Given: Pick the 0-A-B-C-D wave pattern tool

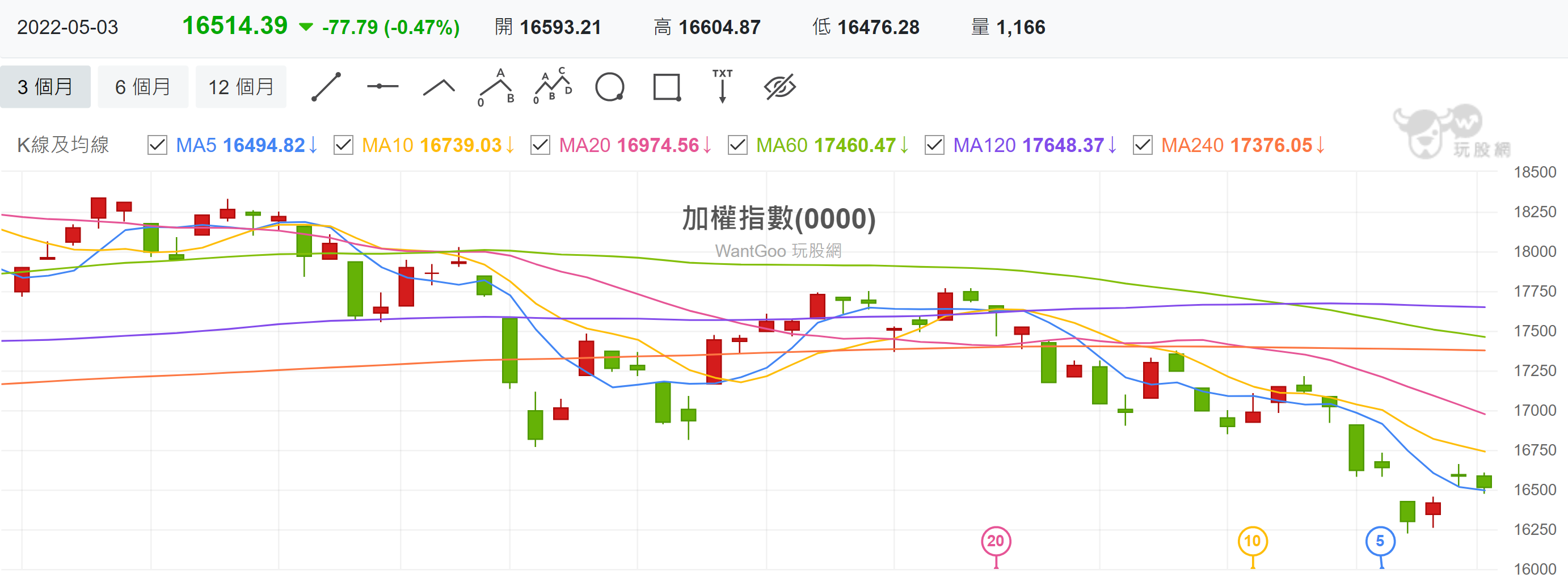Looking at the screenshot, I should point(553,87).
